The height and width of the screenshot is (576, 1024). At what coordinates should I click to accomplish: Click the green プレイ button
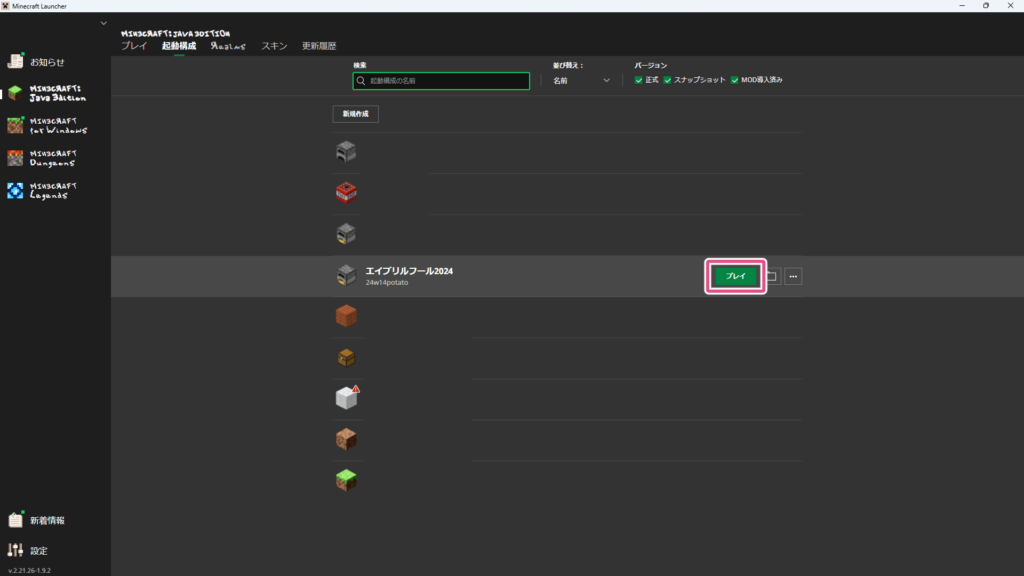pyautogui.click(x=736, y=277)
